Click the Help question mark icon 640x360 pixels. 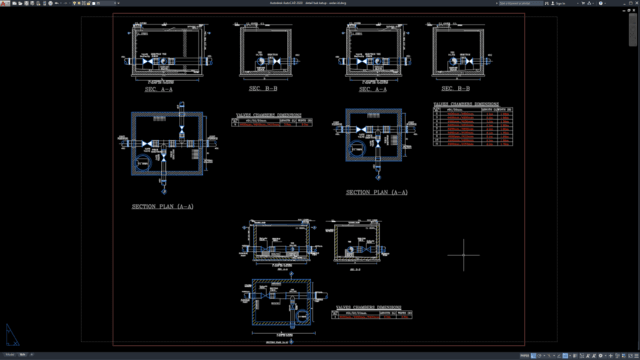coord(601,3)
